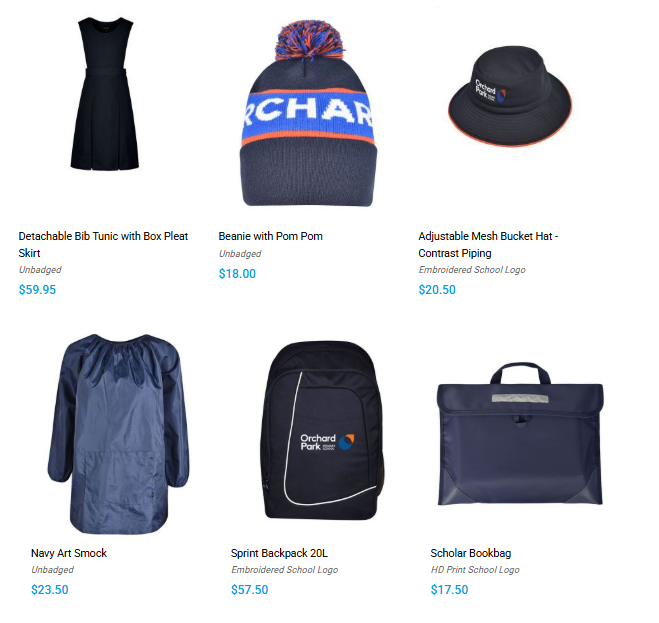659x623 pixels.
Task: Open the Scholar Bookbag title link
Action: (x=471, y=553)
